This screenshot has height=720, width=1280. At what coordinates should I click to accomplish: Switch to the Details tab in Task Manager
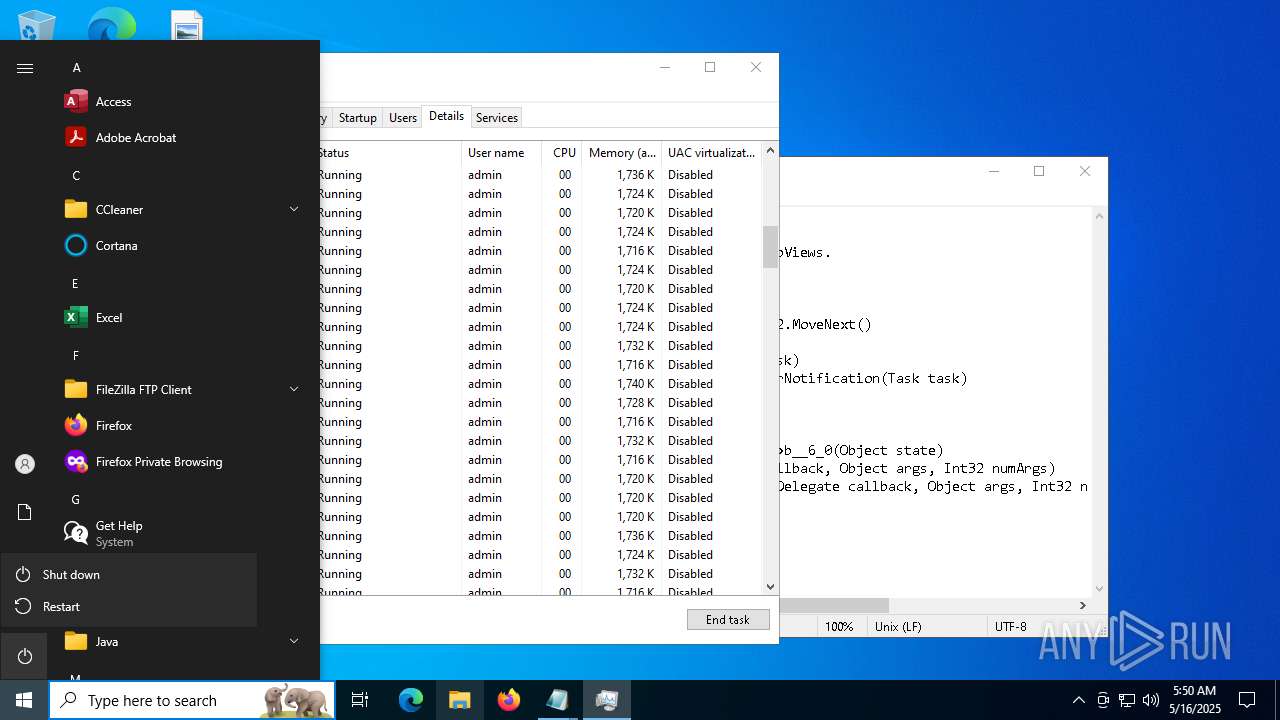coord(446,116)
